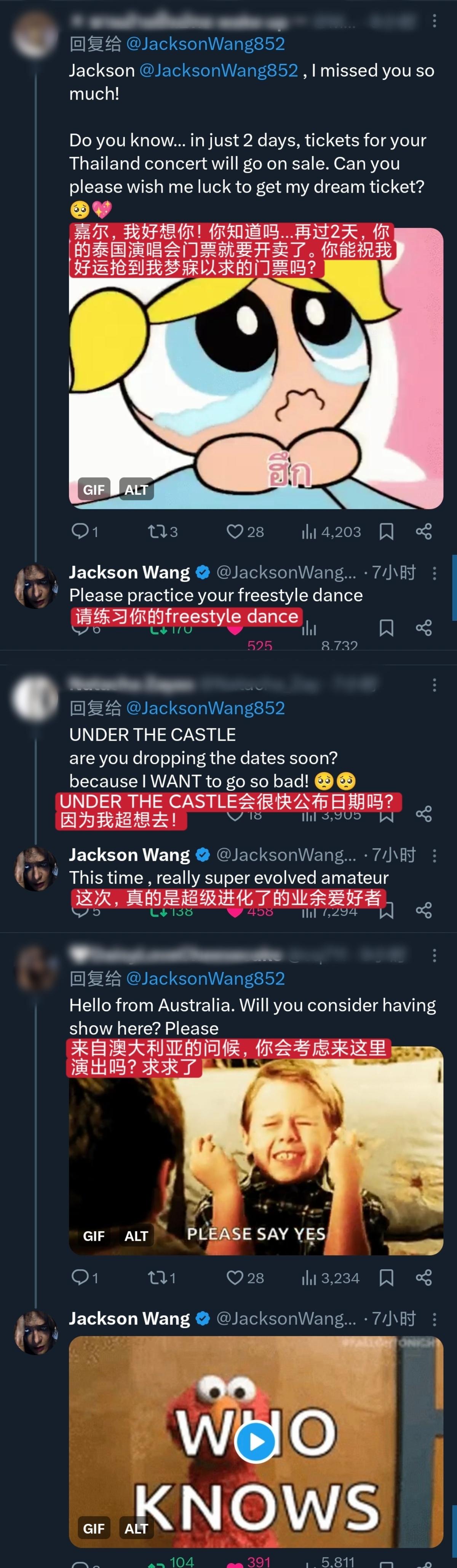
Task: Share Jackson's freestyle dance reply
Action: click(x=424, y=628)
